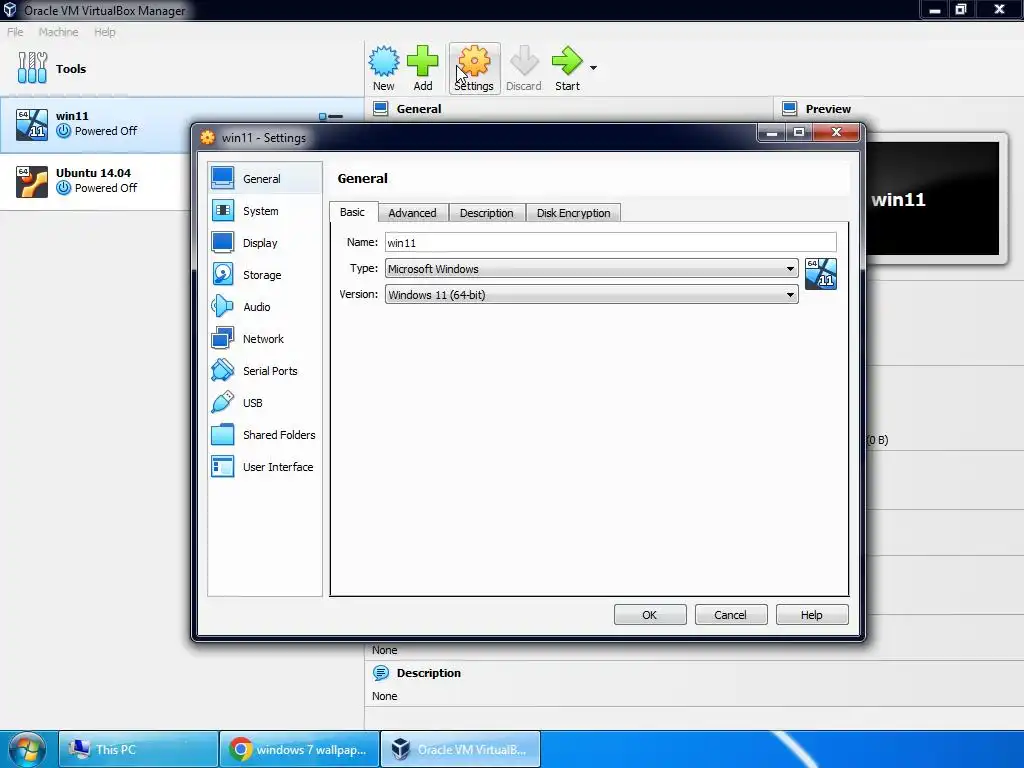The height and width of the screenshot is (768, 1024).
Task: Click the green Add machine icon
Action: 423,61
